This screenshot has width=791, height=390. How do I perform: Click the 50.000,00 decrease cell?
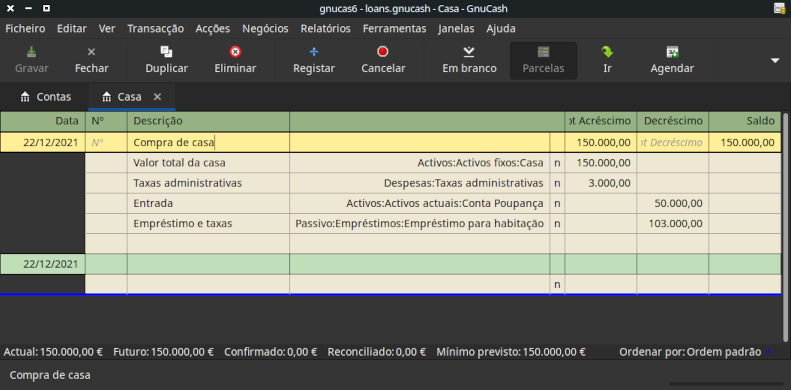tap(672, 203)
